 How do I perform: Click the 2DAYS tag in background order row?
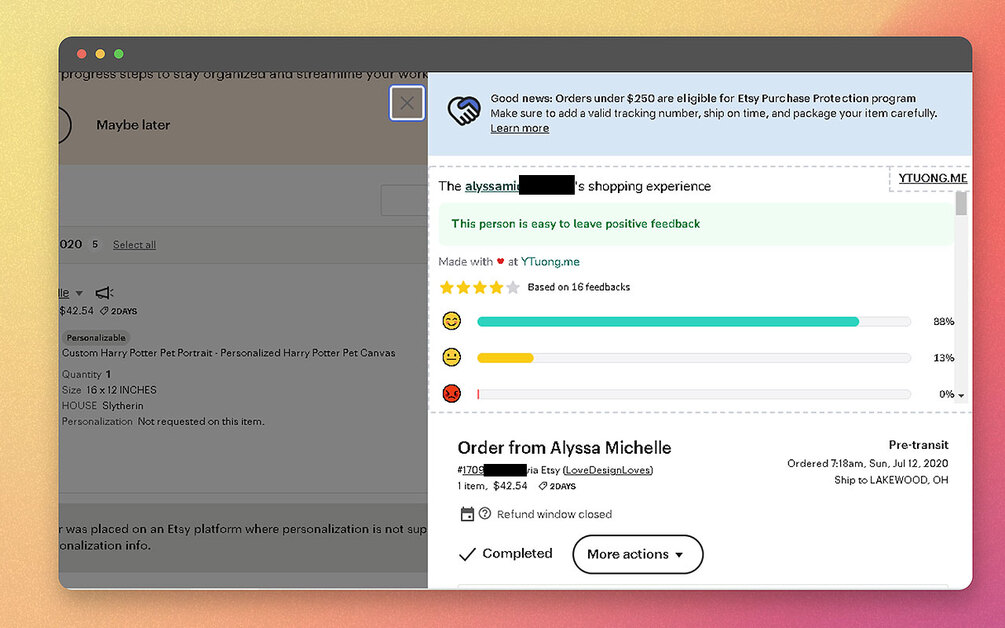click(x=119, y=311)
